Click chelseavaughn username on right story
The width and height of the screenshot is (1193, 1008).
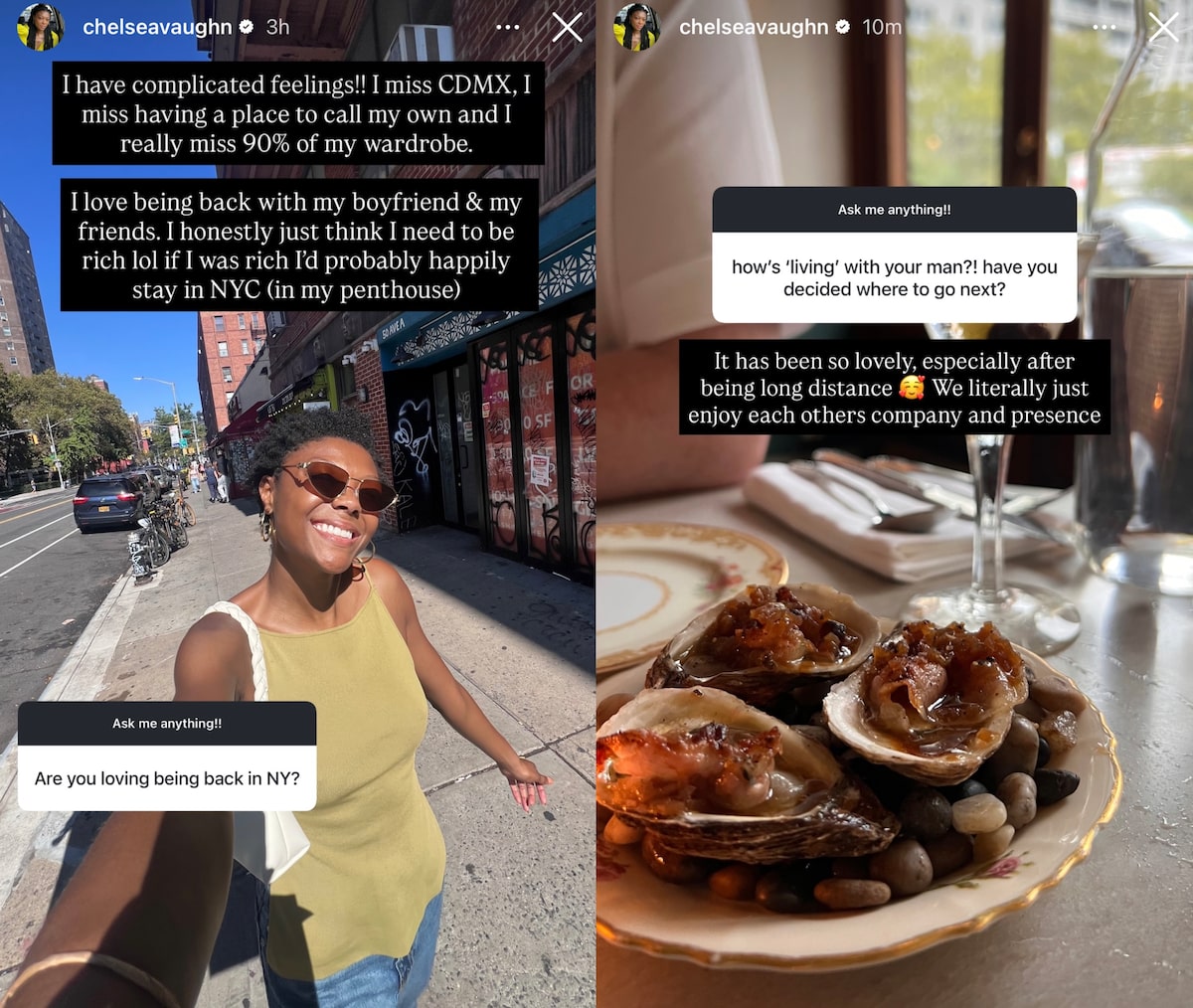coord(754,27)
